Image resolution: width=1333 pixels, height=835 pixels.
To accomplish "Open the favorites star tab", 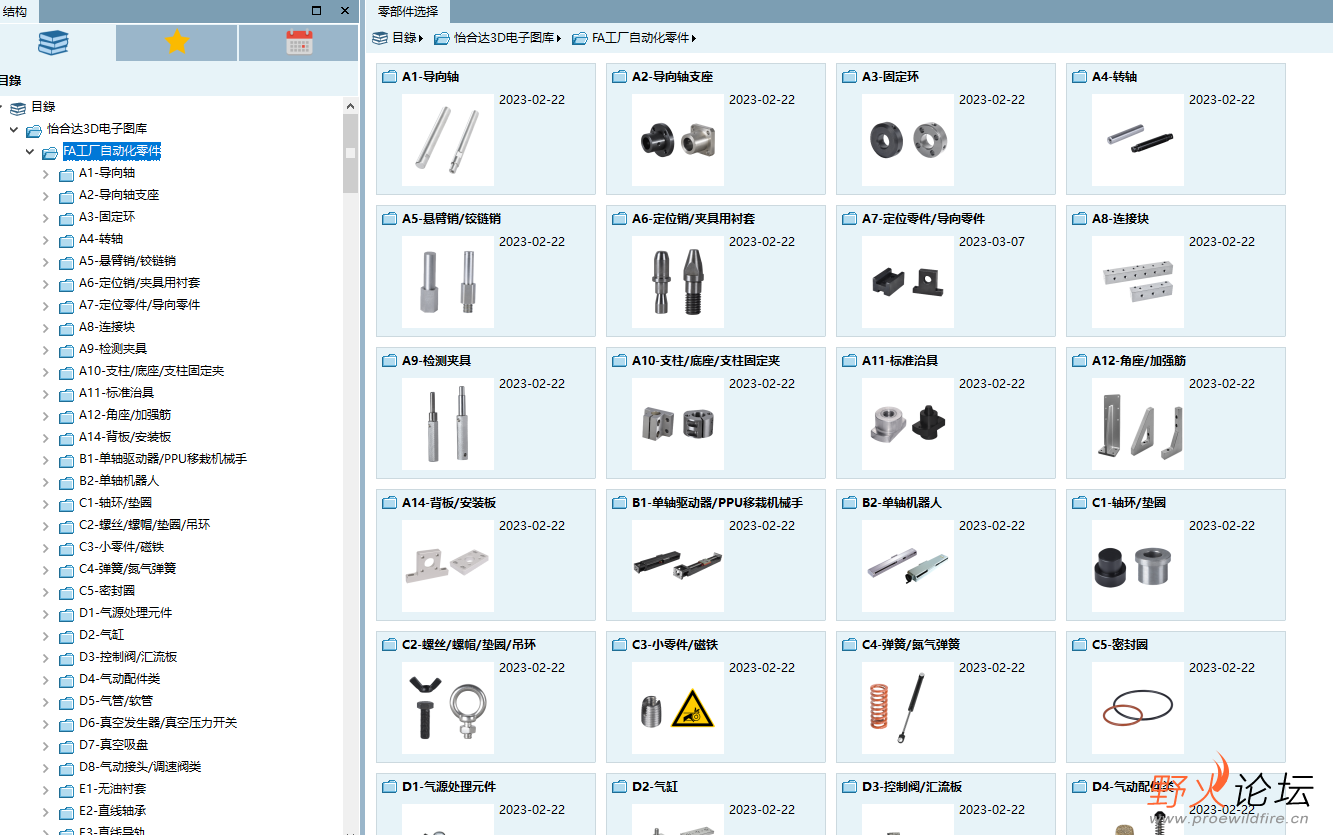I will (177, 42).
